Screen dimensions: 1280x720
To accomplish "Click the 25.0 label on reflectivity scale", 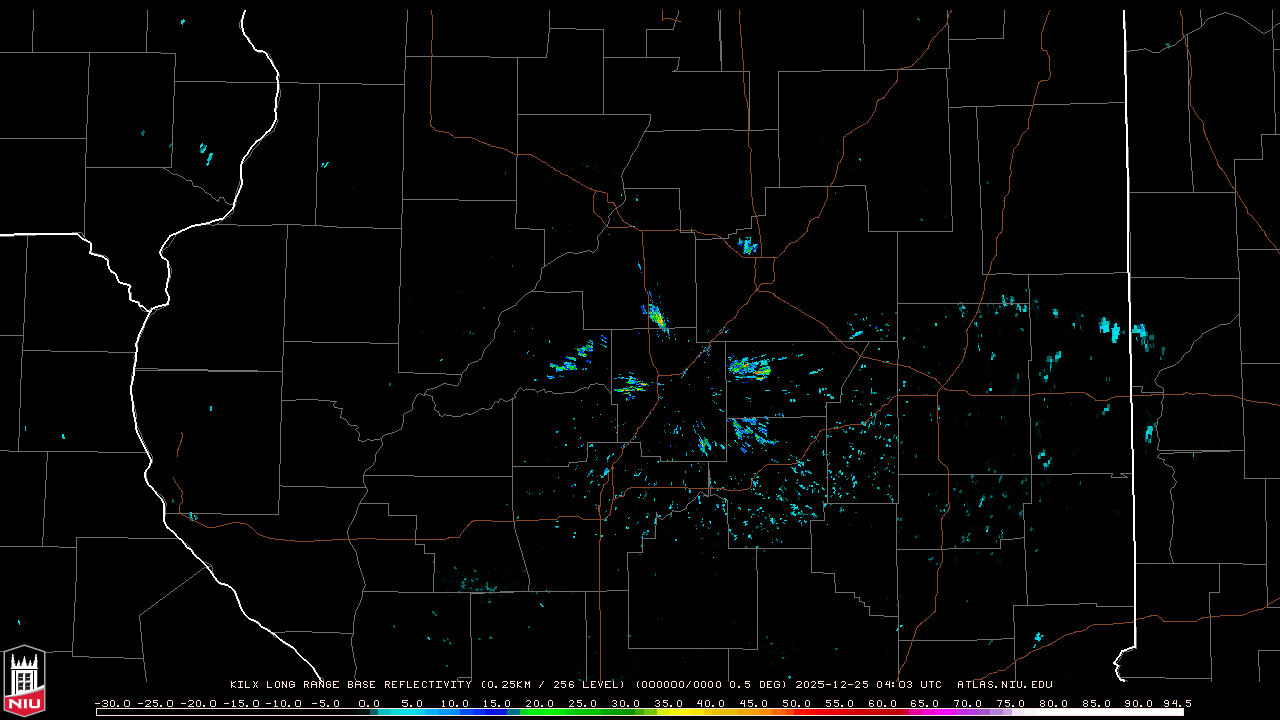I will (583, 703).
